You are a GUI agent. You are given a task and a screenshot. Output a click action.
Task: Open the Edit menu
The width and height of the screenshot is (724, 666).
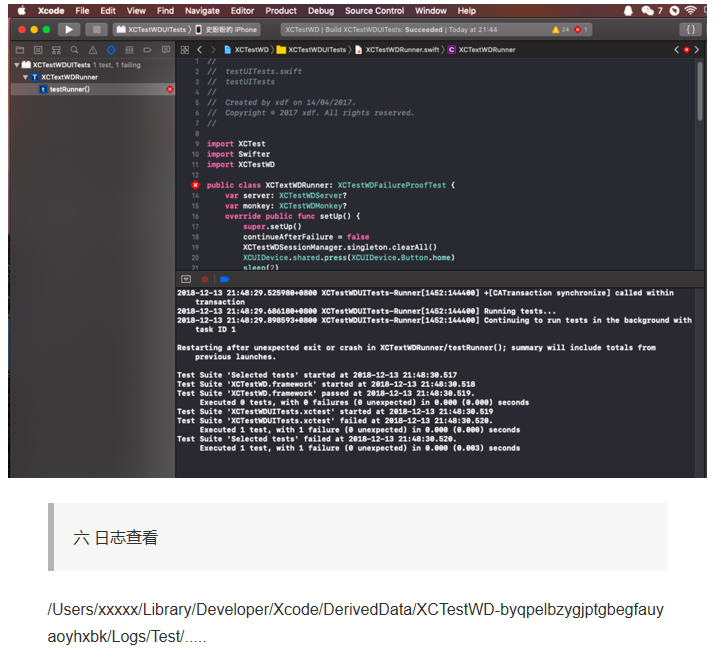point(108,11)
